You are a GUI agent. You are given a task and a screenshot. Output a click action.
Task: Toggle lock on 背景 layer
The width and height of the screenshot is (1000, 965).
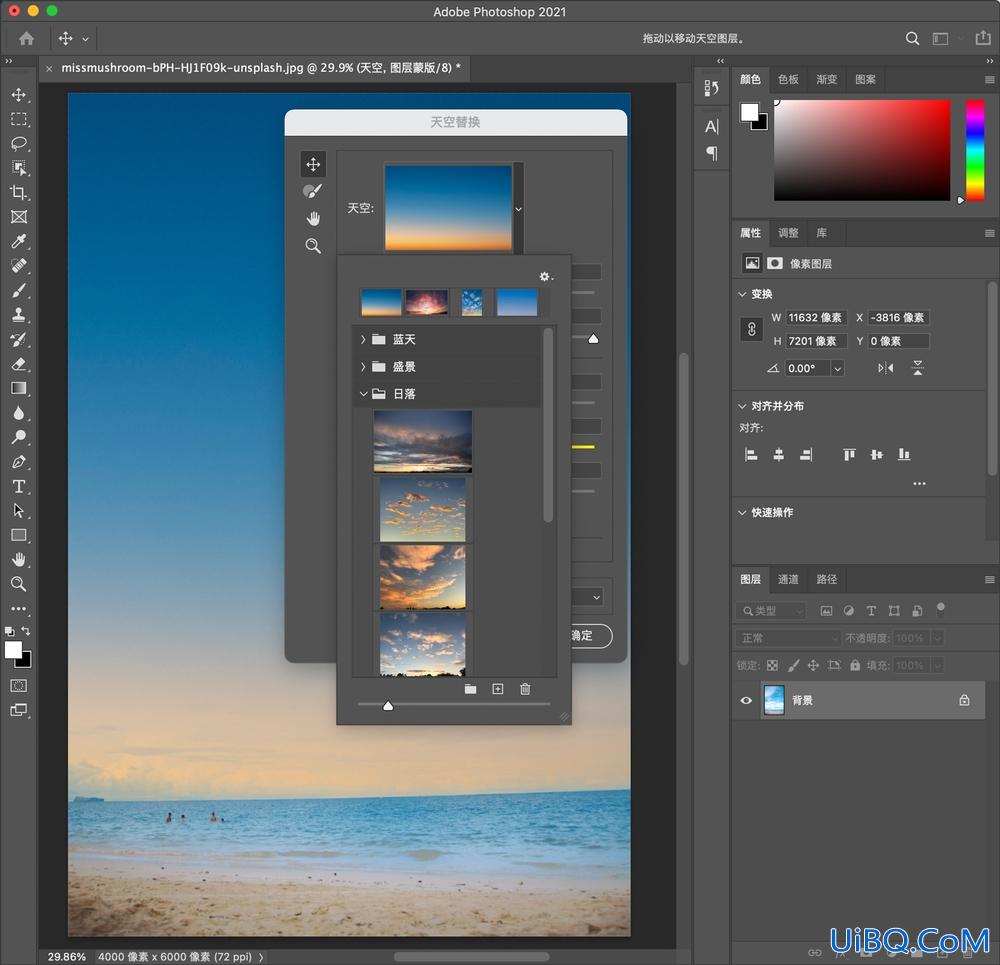tap(964, 700)
